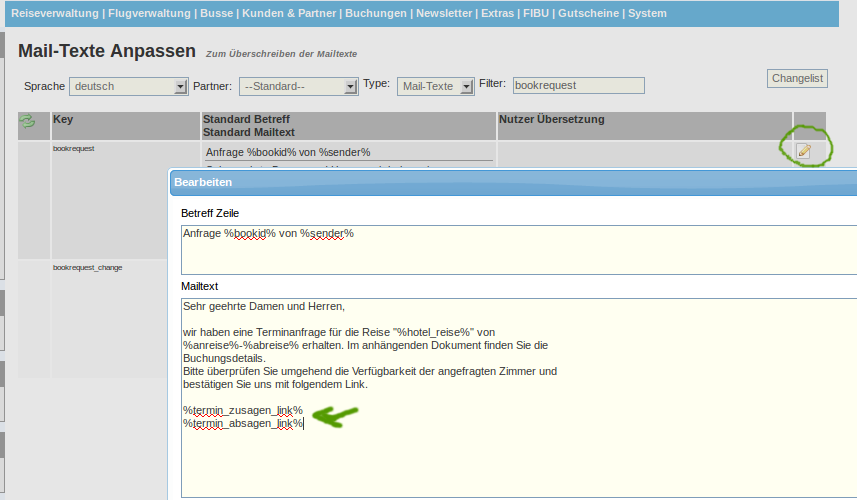The height and width of the screenshot is (500, 857).
Task: Click the Filter field containing bookrequest
Action: click(578, 86)
